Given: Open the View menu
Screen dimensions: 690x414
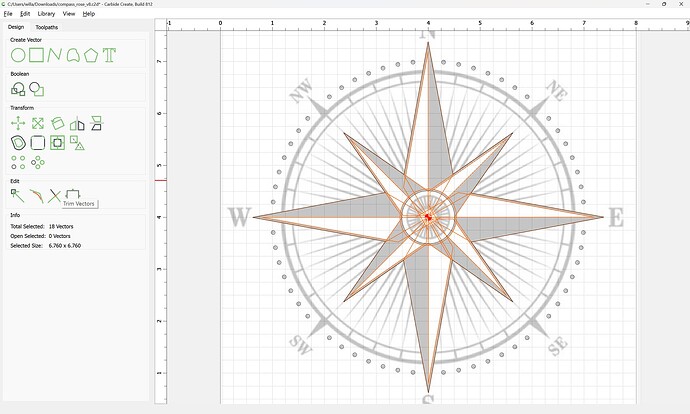Looking at the screenshot, I should point(69,14).
